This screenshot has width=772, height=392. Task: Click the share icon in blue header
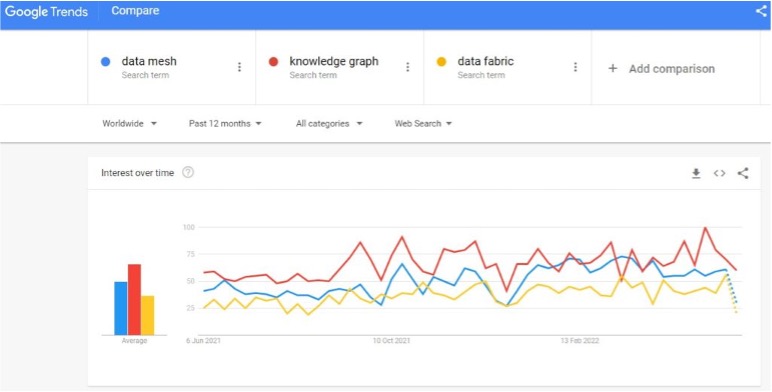point(761,11)
